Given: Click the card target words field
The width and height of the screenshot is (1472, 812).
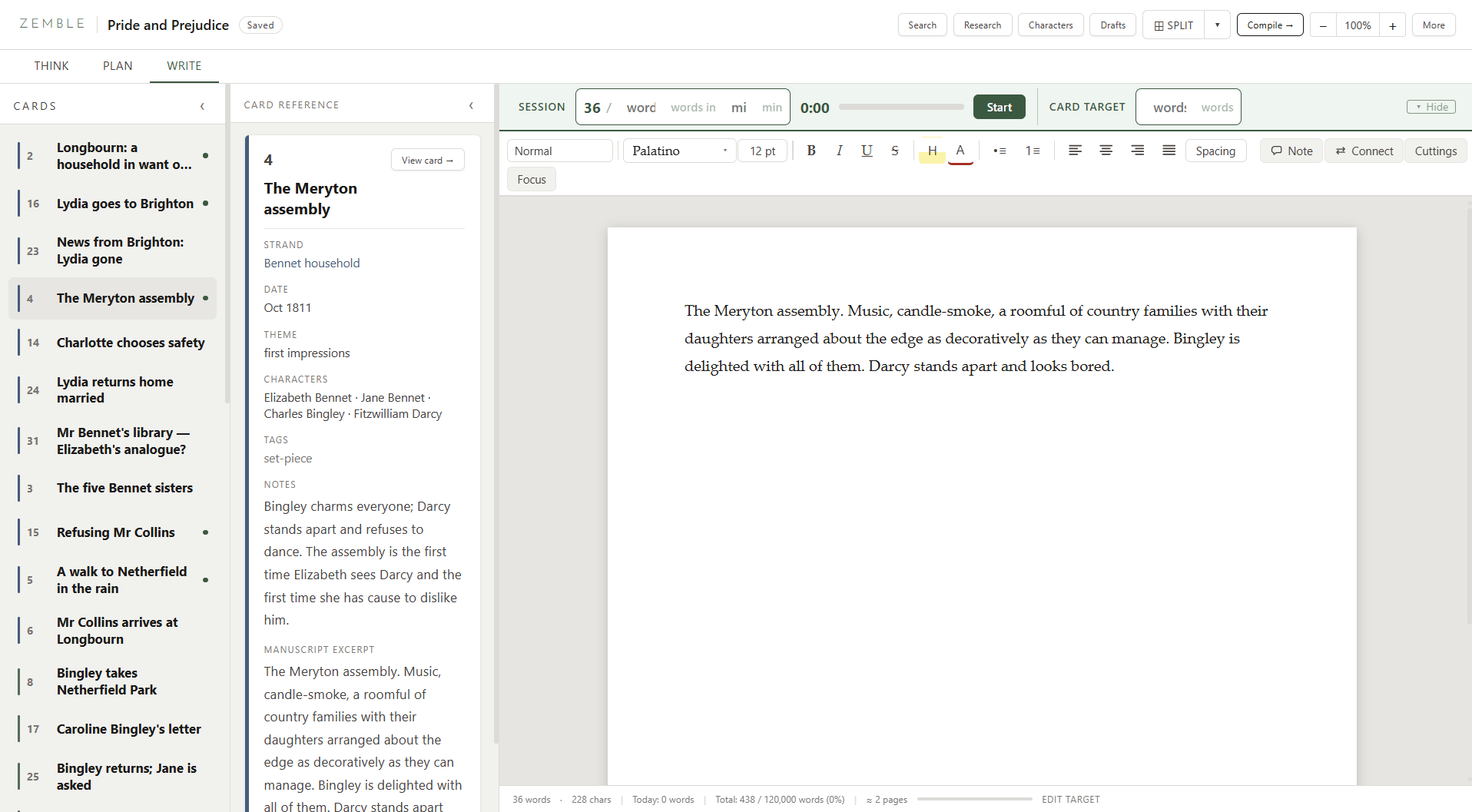Looking at the screenshot, I should pyautogui.click(x=1169, y=108).
